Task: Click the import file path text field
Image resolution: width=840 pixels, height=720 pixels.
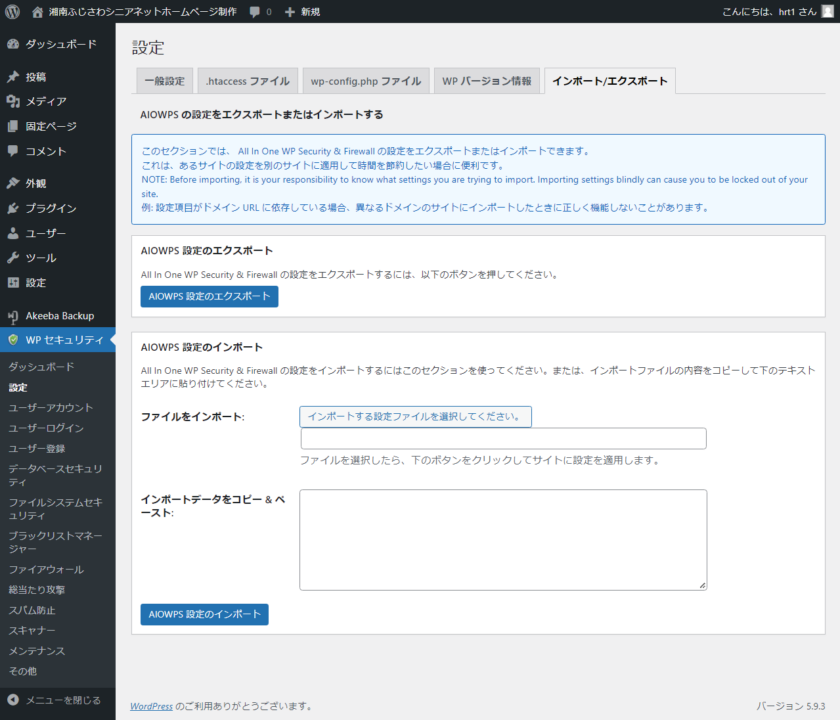Action: (504, 439)
